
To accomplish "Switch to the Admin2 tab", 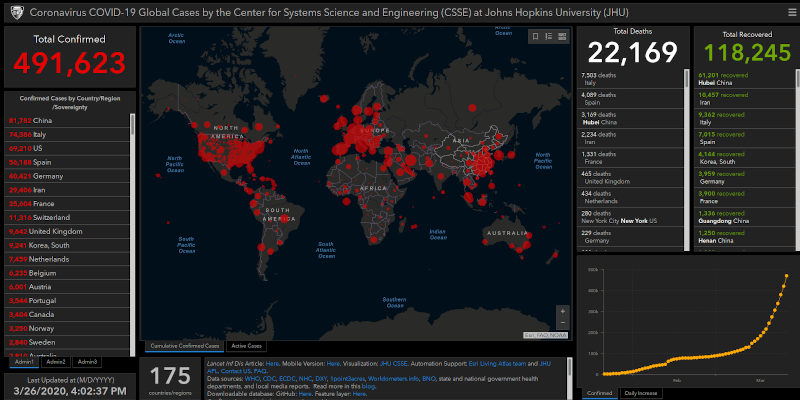I will point(56,362).
